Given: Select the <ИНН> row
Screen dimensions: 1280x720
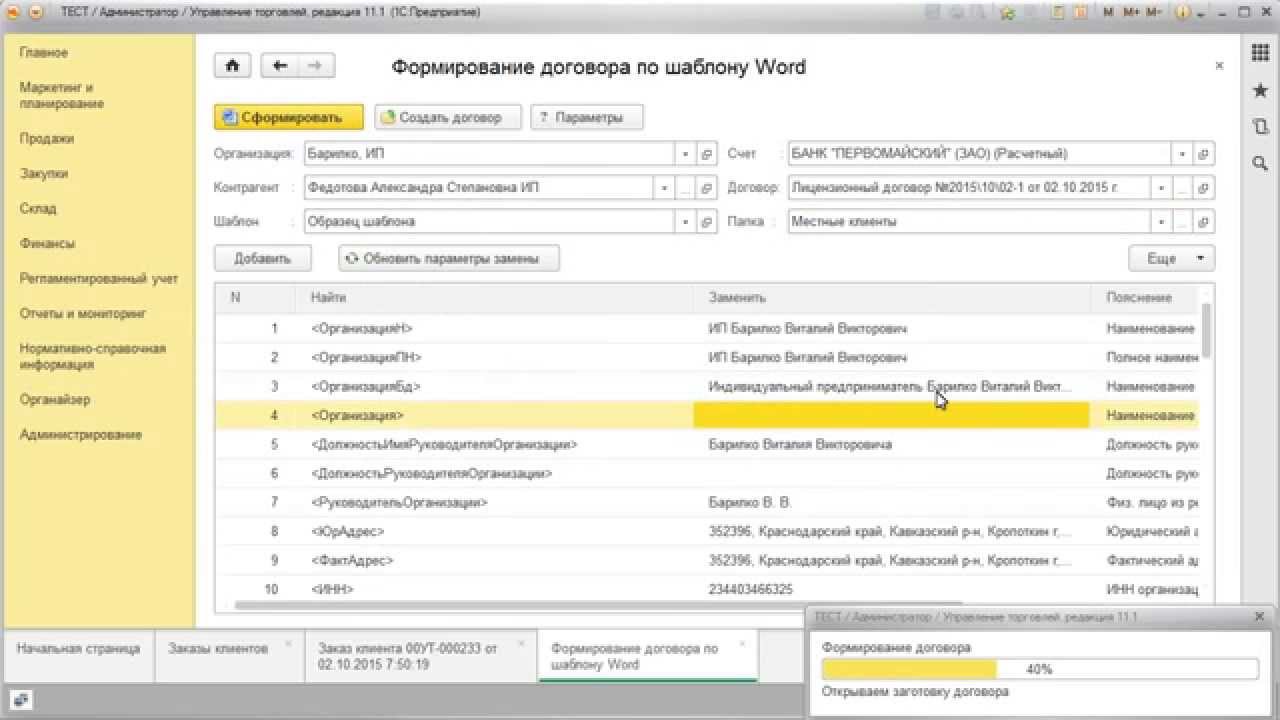Looking at the screenshot, I should (707, 589).
